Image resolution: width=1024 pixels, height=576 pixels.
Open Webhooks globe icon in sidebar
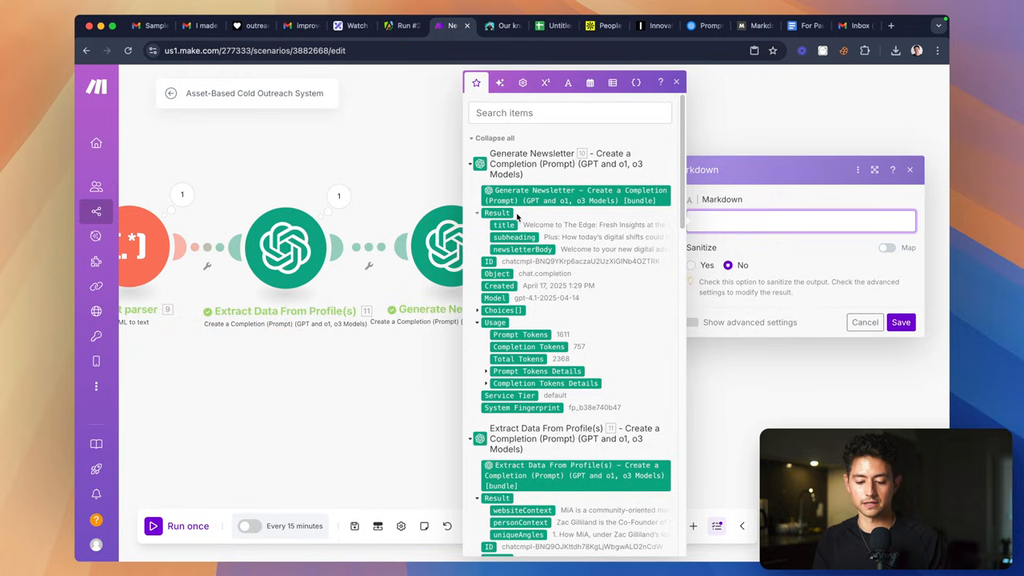coord(96,312)
